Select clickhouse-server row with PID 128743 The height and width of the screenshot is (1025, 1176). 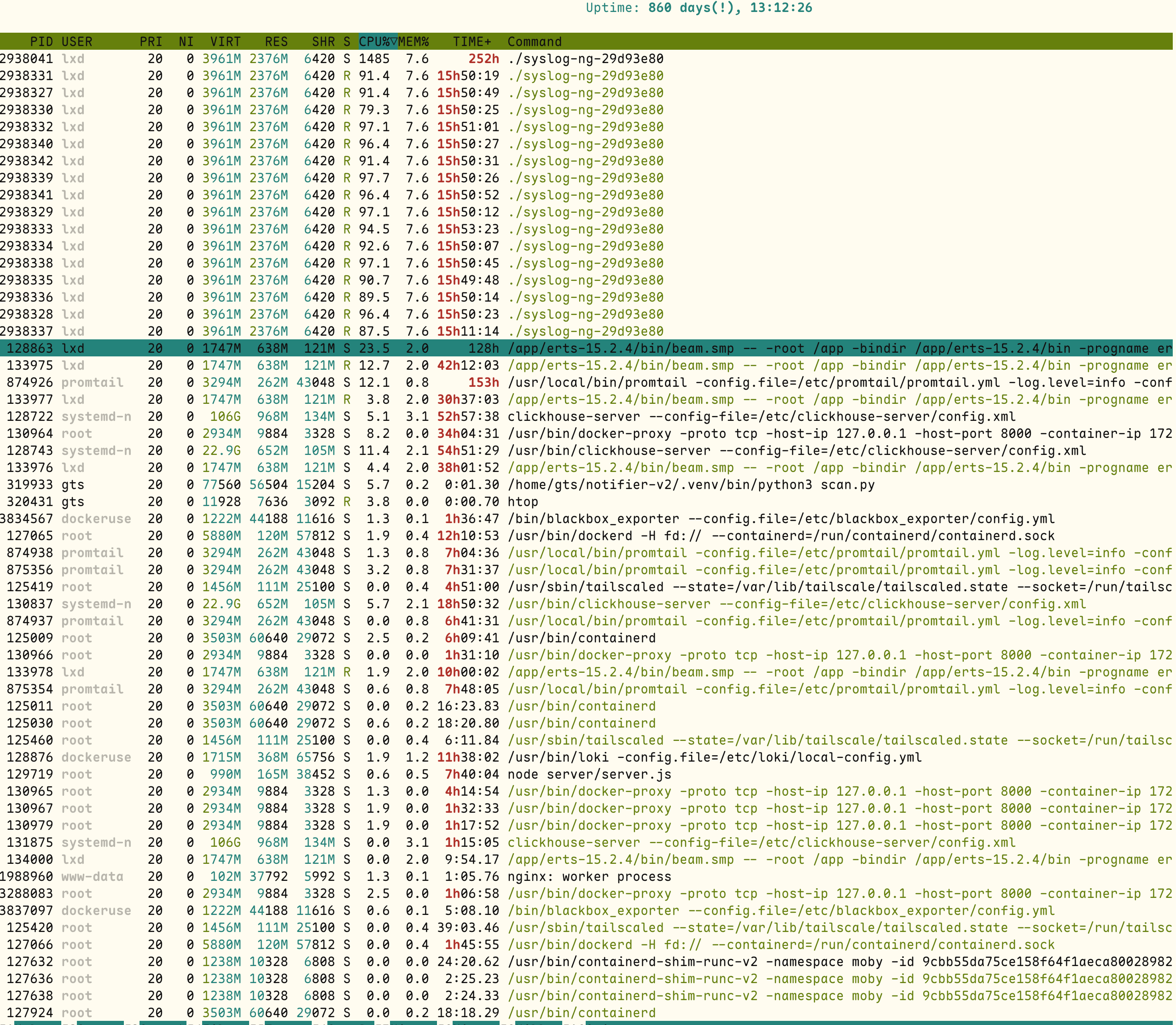(586, 451)
